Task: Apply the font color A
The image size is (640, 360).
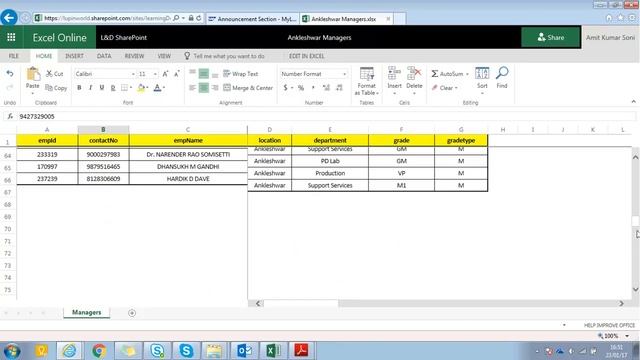Action: click(157, 88)
